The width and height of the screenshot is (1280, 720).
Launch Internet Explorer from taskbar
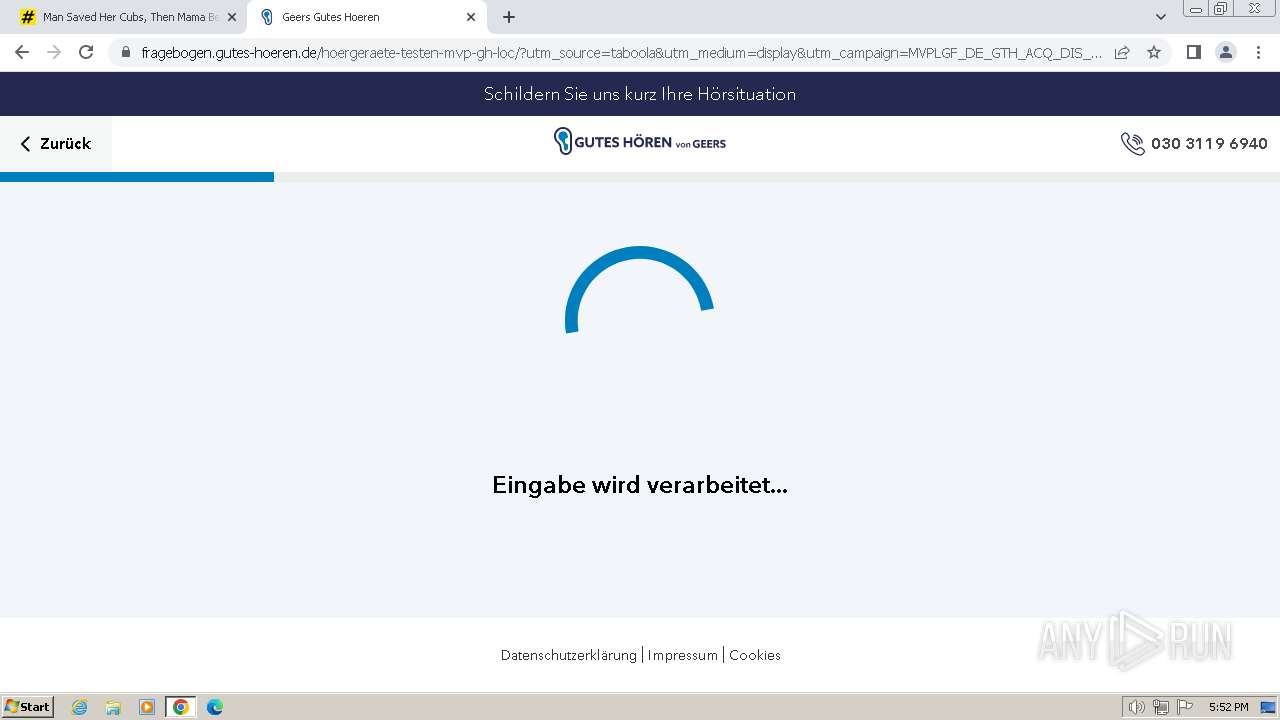80,707
